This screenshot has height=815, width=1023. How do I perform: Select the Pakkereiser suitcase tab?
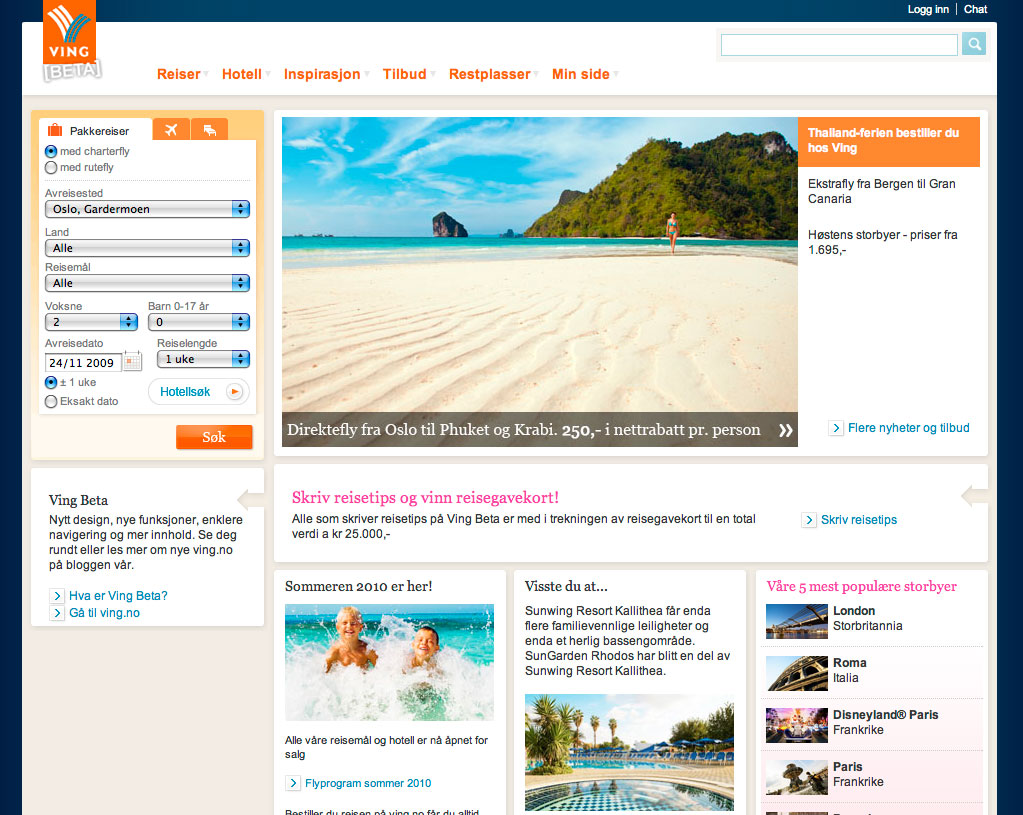(96, 131)
